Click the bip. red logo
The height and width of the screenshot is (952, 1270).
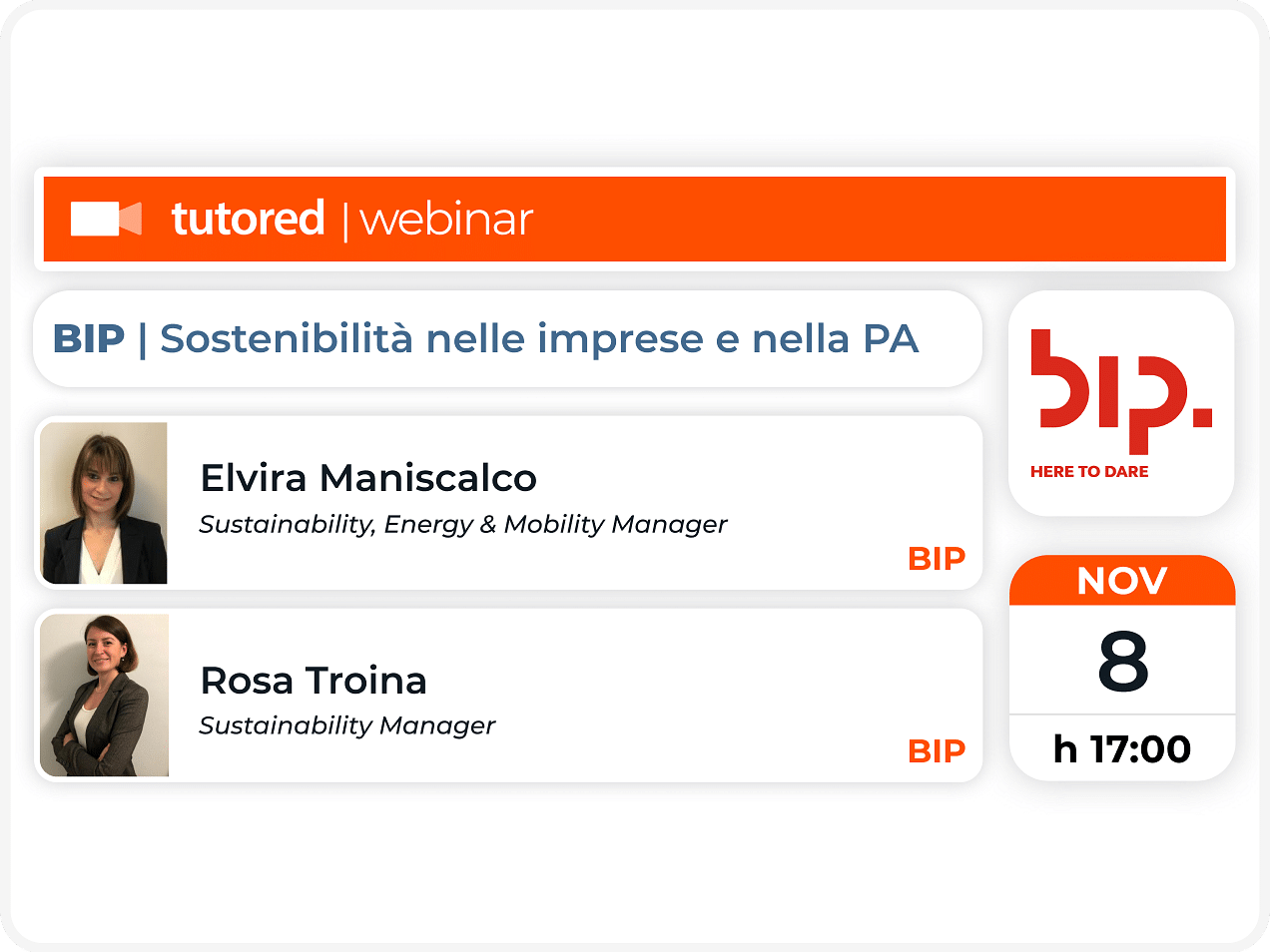(1121, 390)
